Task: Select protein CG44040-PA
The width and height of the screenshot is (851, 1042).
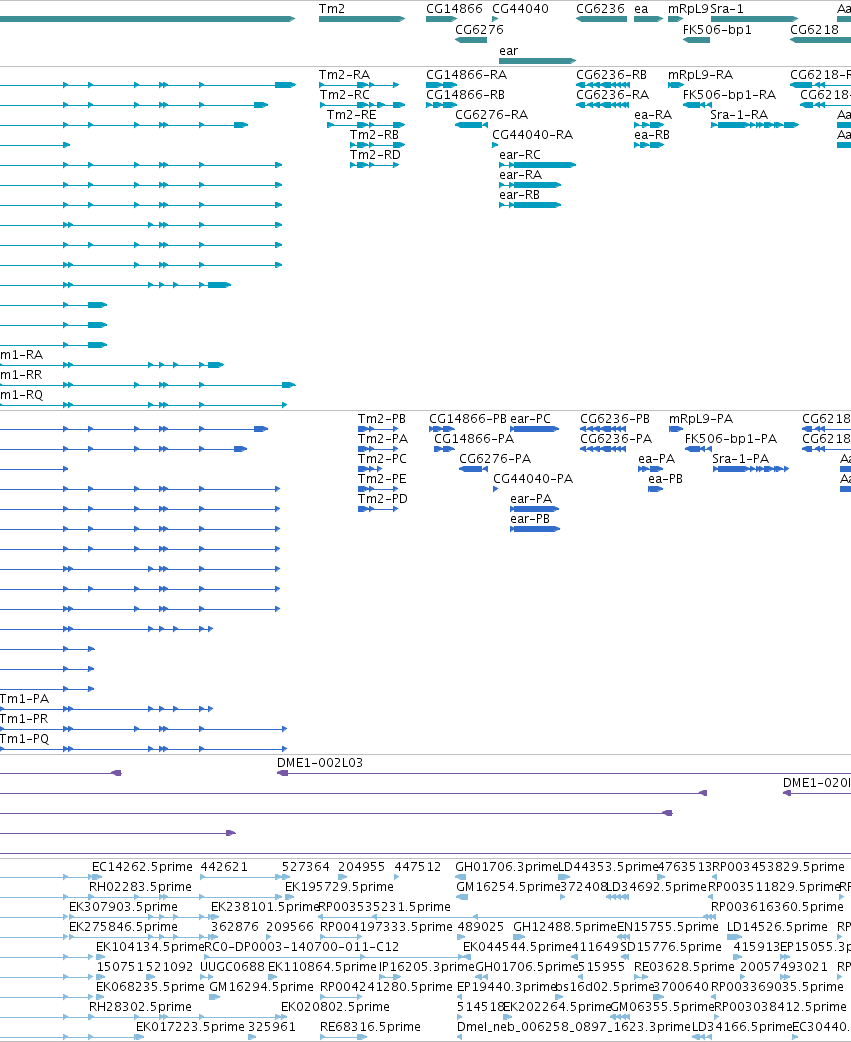Action: click(x=496, y=489)
